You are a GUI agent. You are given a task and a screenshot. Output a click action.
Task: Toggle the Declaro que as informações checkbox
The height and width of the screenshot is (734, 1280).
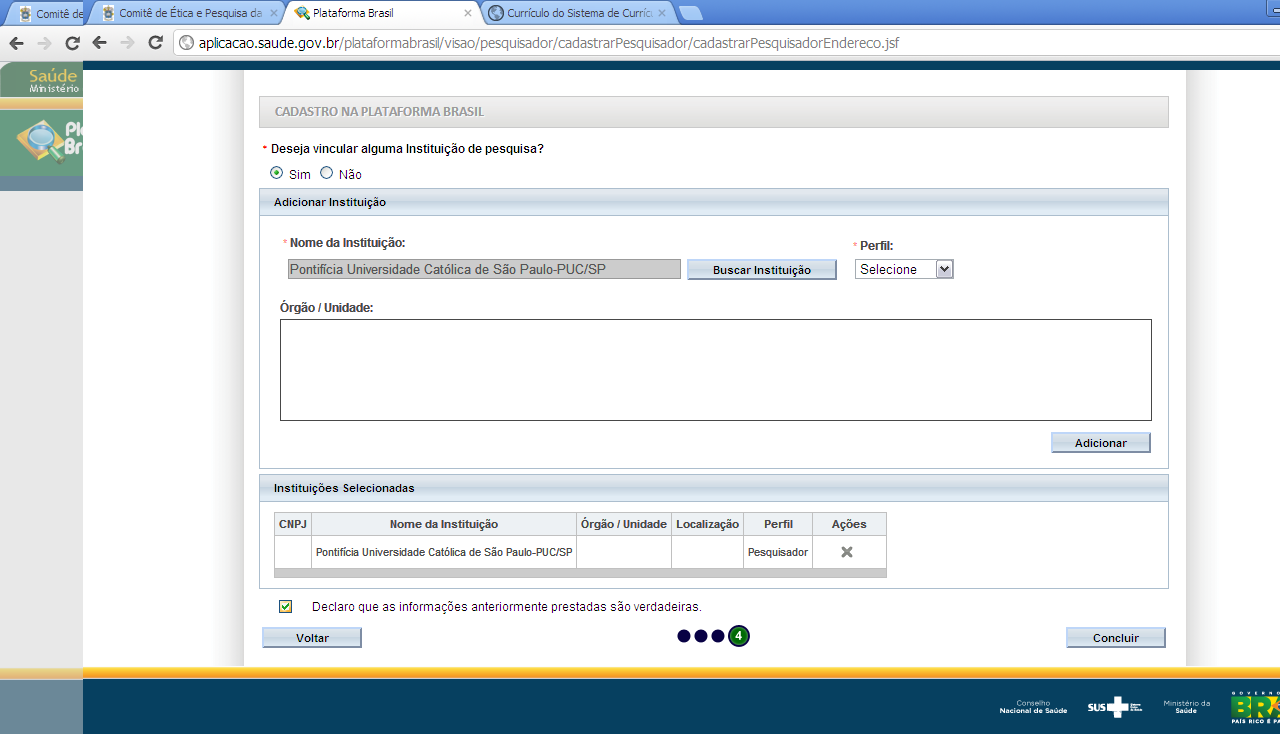point(286,606)
